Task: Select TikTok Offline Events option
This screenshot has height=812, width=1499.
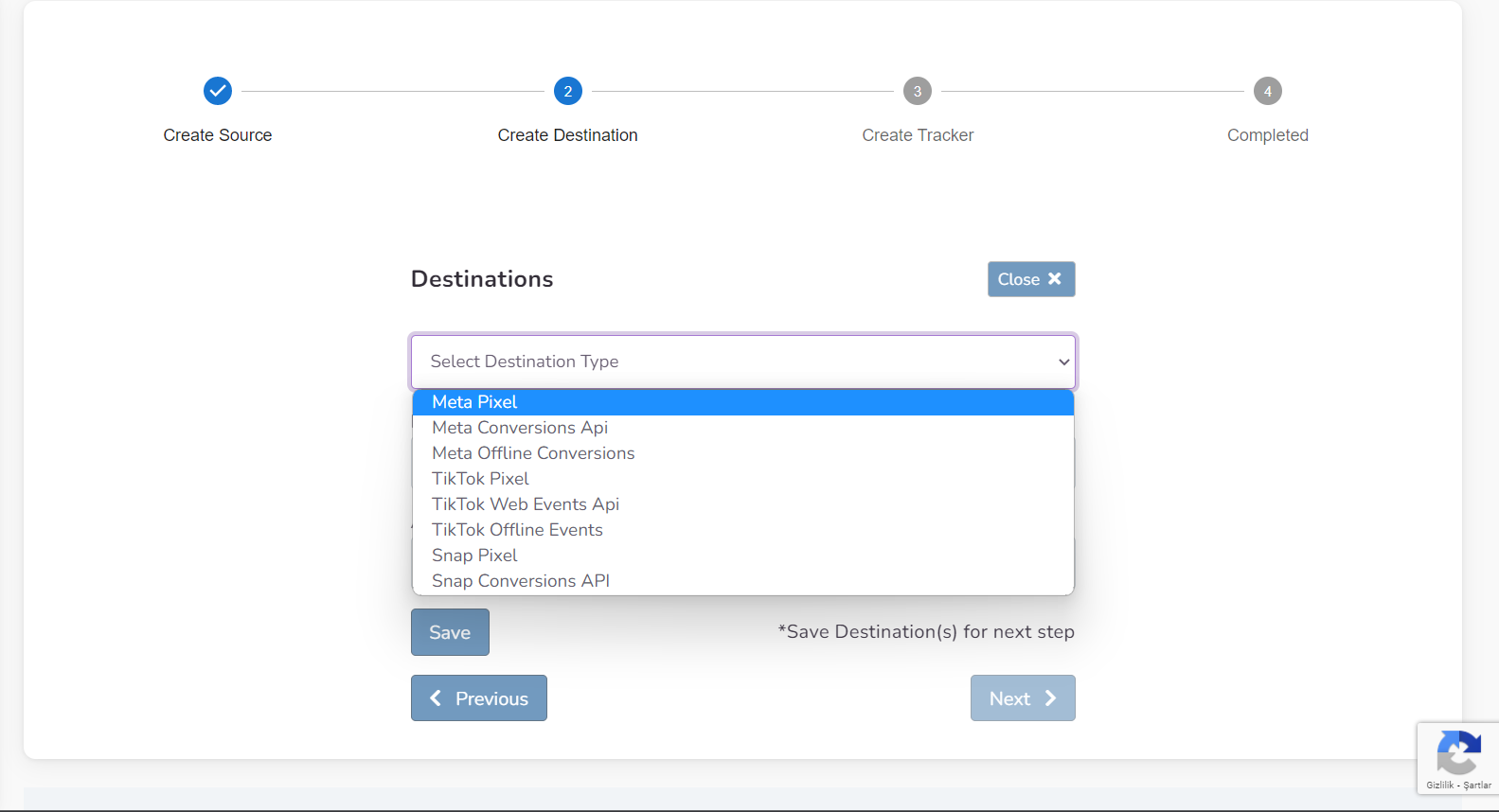Action: coord(743,530)
